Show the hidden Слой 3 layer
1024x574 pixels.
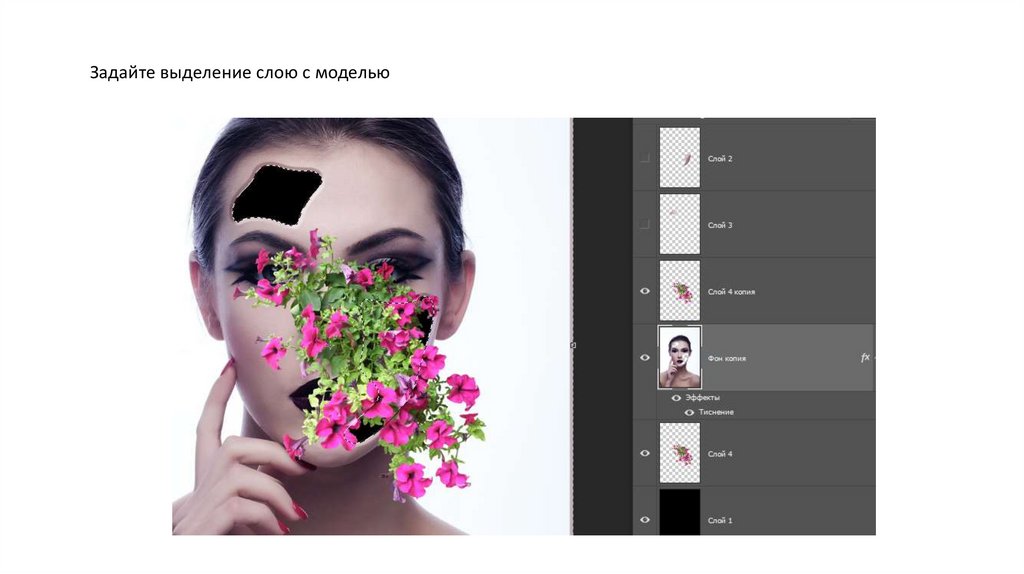(x=645, y=225)
